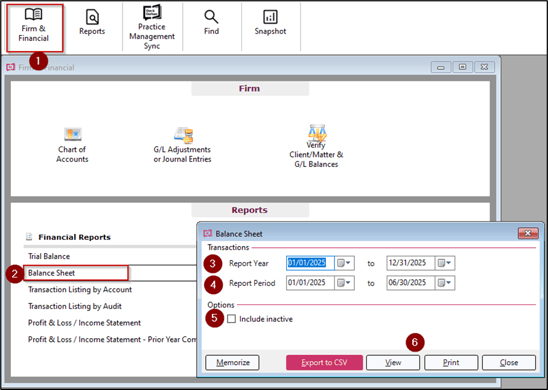Select the Trial Balance report
The image size is (548, 390).
click(x=49, y=256)
